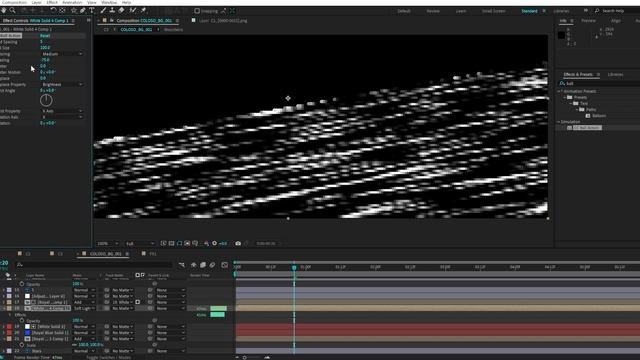Open the Full resolution dropdown
Viewport: 640px width, 360px height.
140,244
